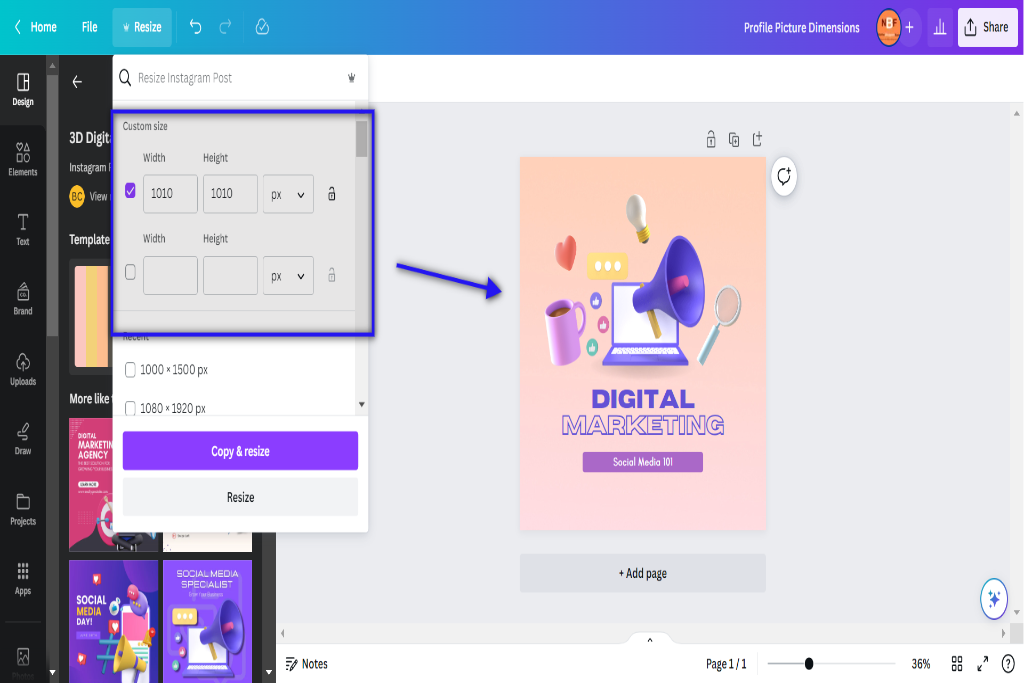The image size is (1024, 683).
Task: Open the Elements panel in sidebar
Action: (23, 159)
